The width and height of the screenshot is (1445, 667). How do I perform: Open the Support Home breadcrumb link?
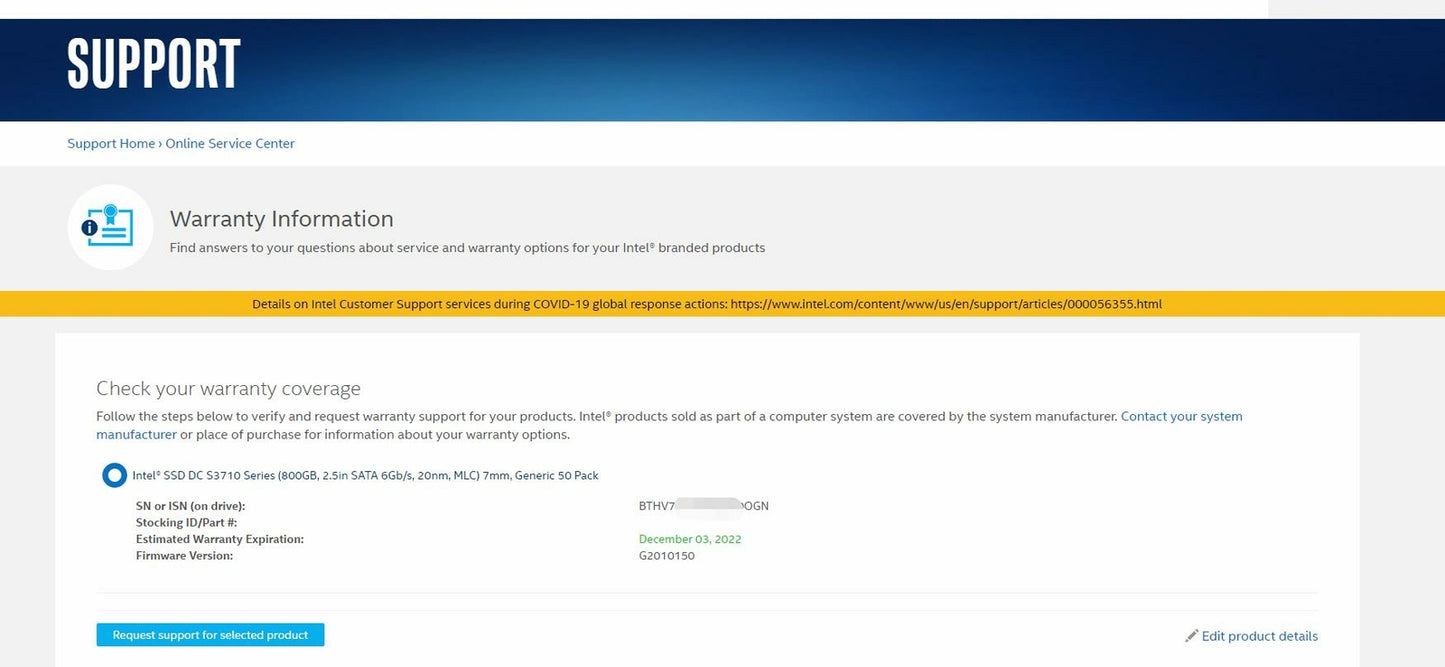[x=111, y=144]
